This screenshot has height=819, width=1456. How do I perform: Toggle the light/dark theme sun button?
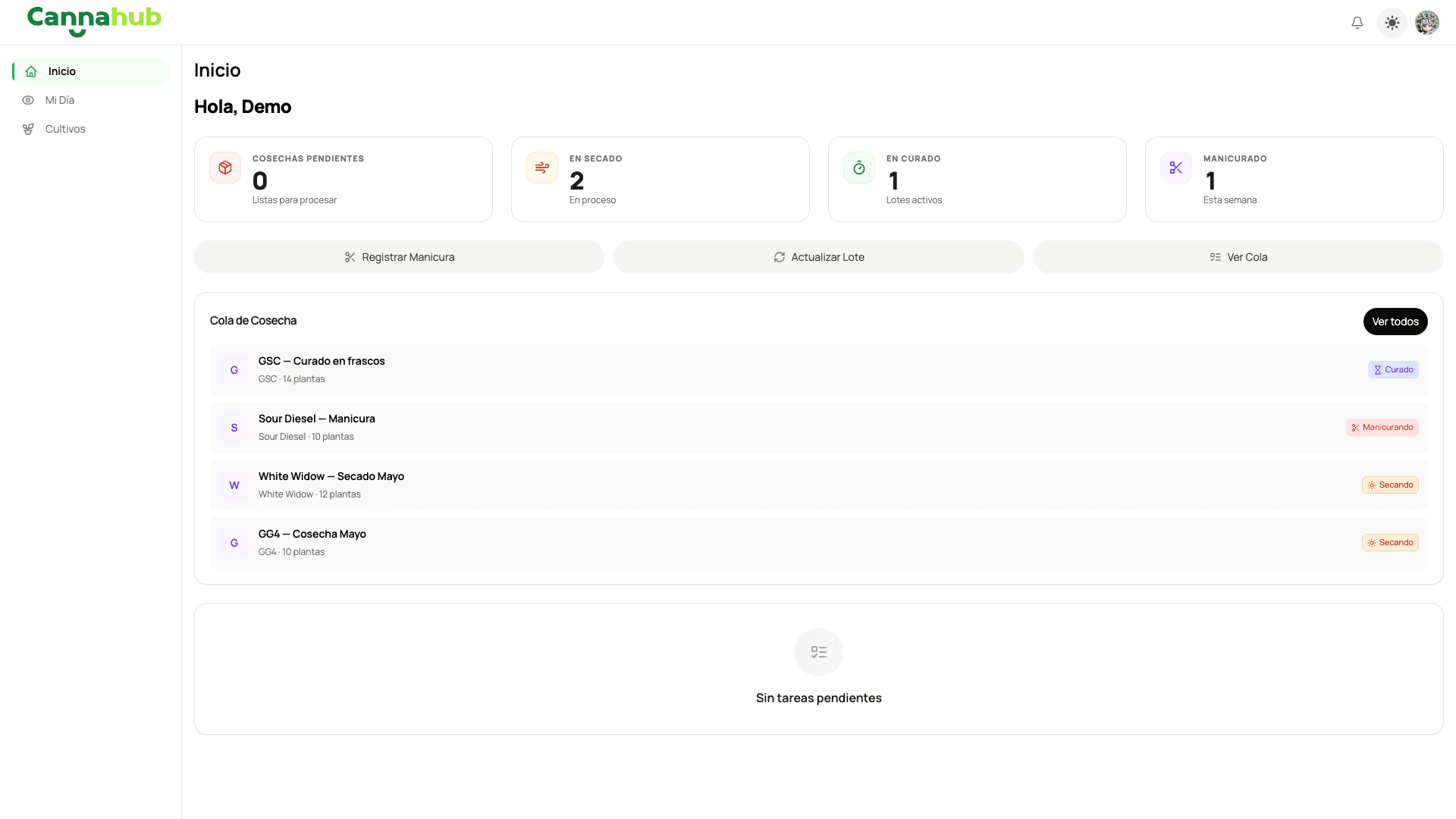click(1392, 23)
